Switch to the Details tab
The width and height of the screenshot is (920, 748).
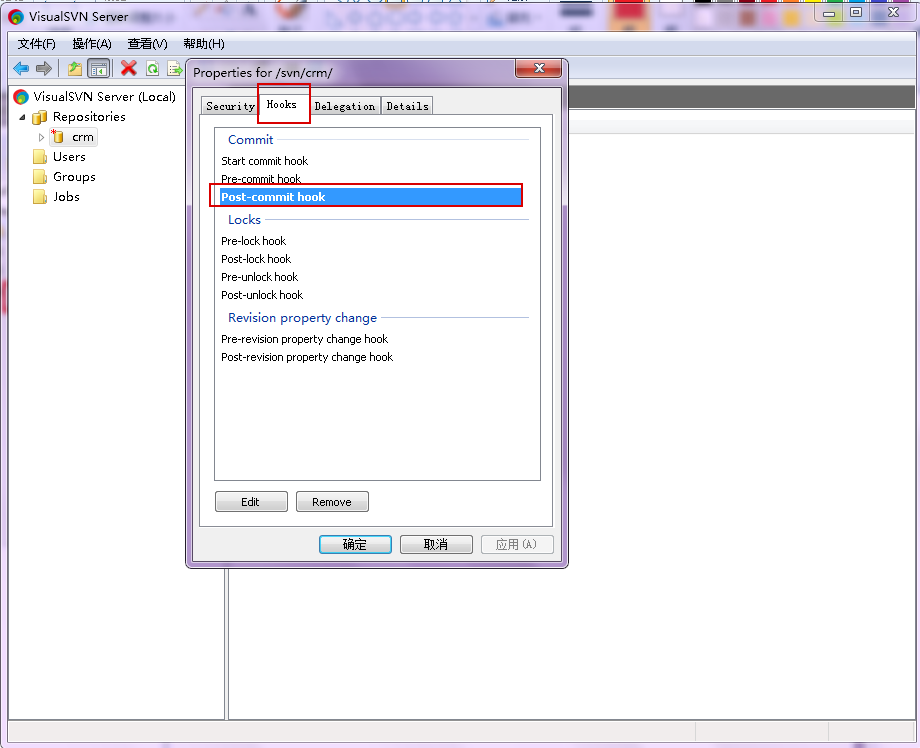coord(407,106)
